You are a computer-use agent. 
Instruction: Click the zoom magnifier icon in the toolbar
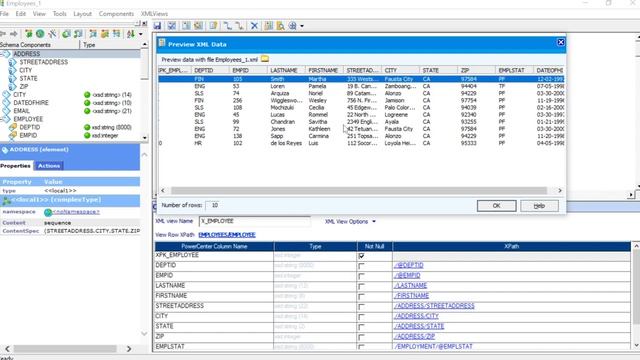point(293,26)
